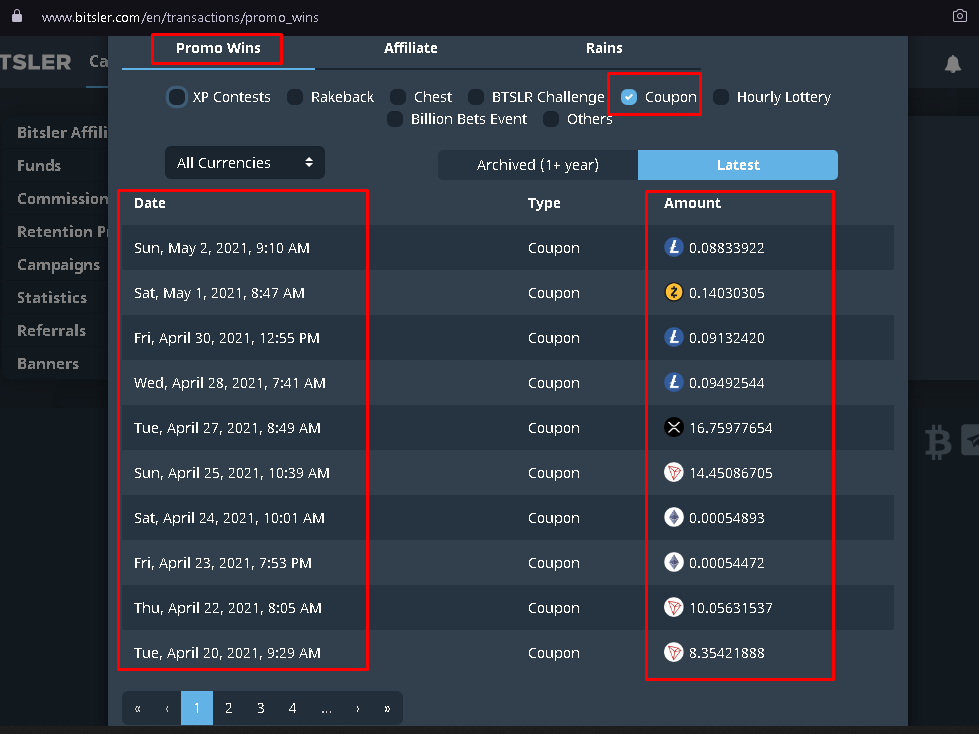Viewport: 979px width, 734px height.
Task: Open Banners in the sidebar
Action: 48,364
